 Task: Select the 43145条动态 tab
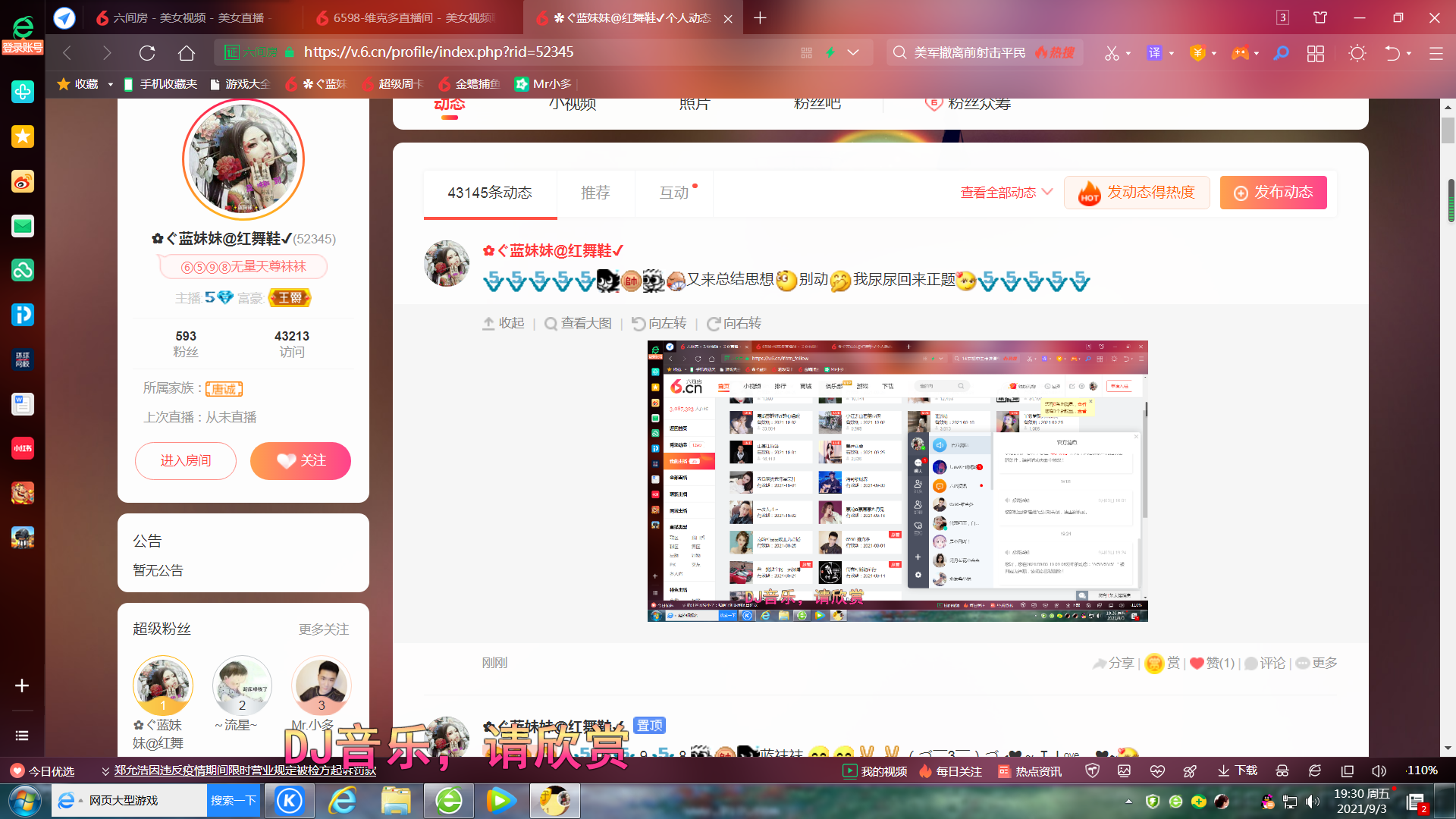point(490,193)
